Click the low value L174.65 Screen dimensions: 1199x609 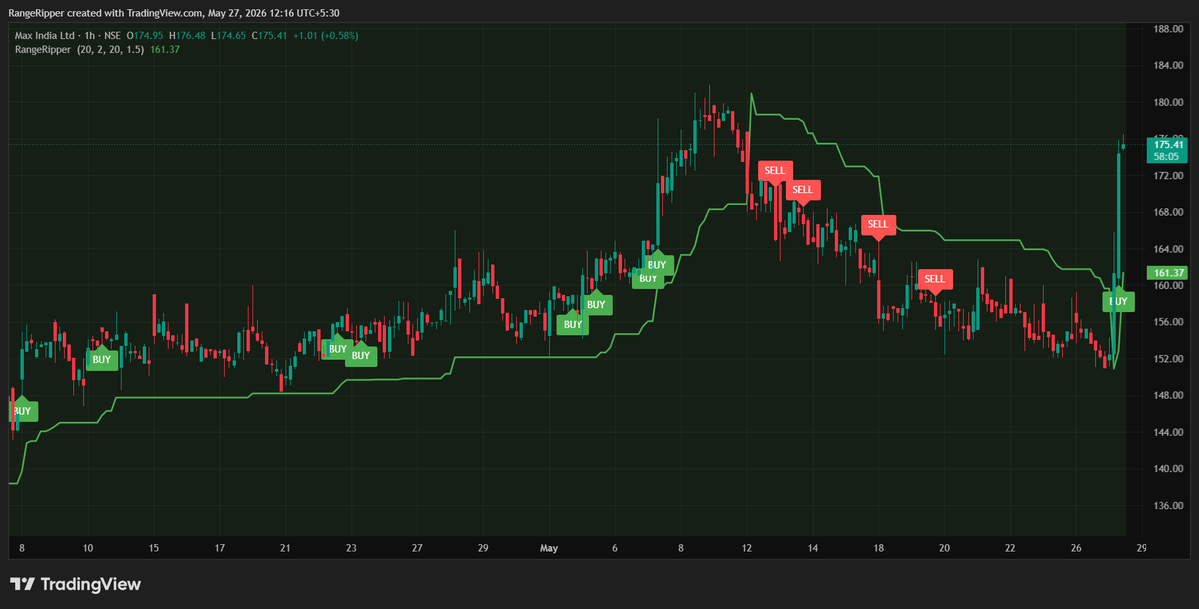(229, 36)
